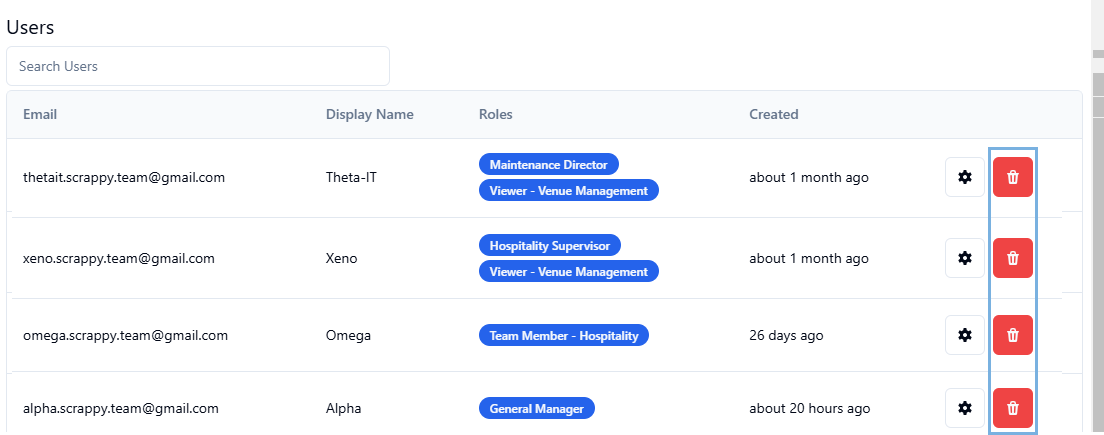Select the Team Member - Hospitality badge
The height and width of the screenshot is (435, 1104).
(563, 336)
